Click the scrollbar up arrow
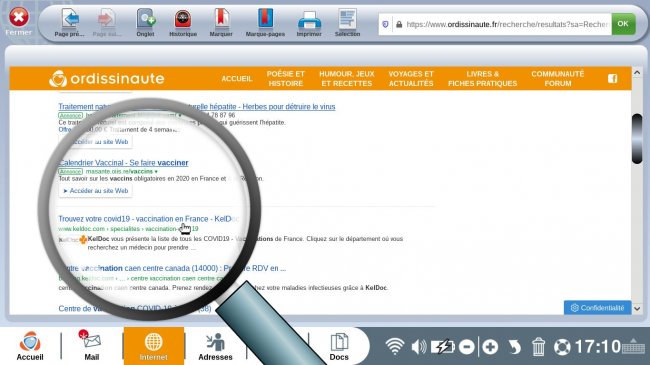The image size is (650, 365). point(637,73)
